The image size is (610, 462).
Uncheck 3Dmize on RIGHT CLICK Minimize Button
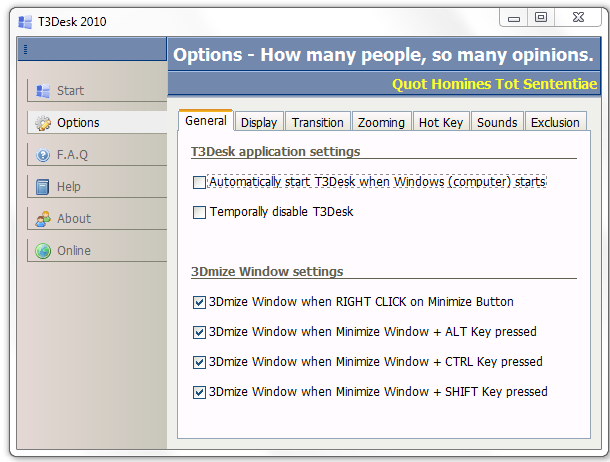click(x=199, y=302)
